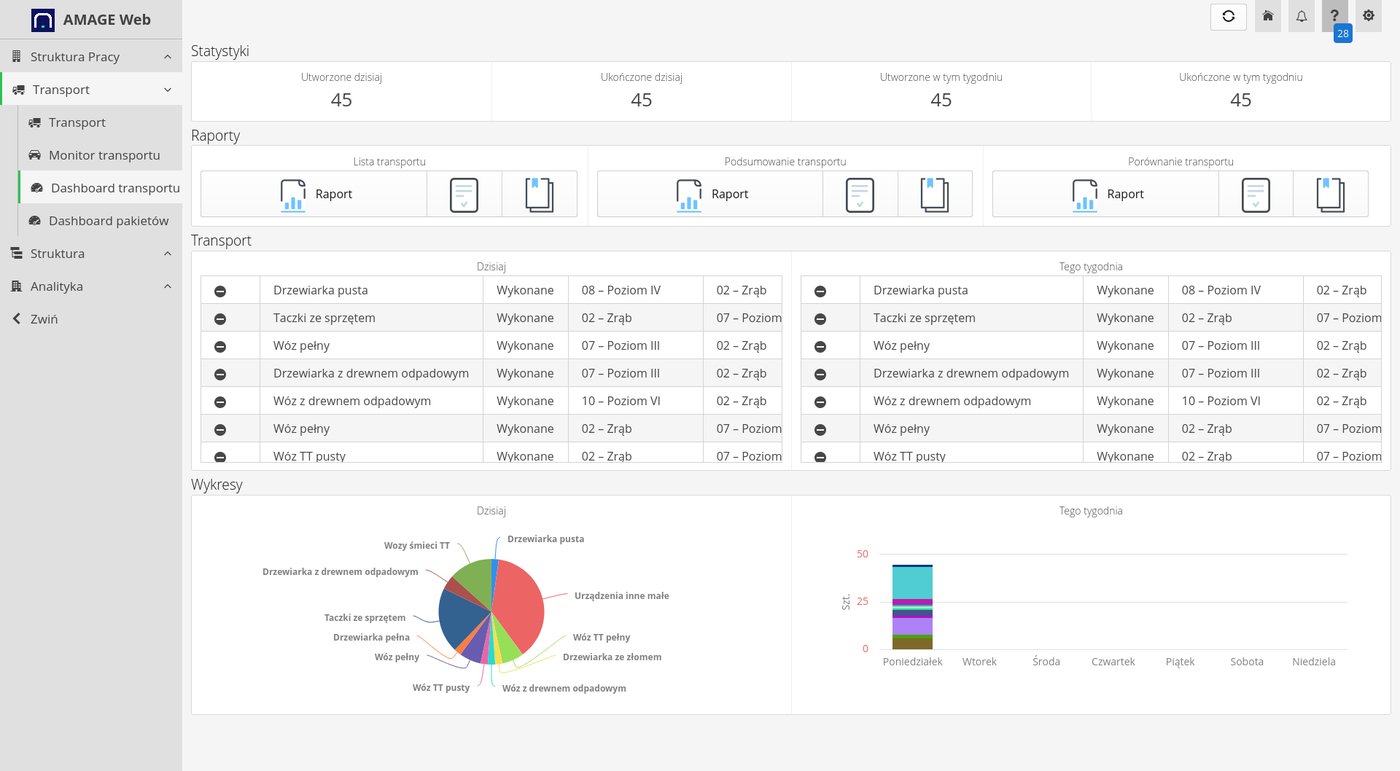Open notifications bell icon
Screen dimensions: 1400x771
[1301, 16]
